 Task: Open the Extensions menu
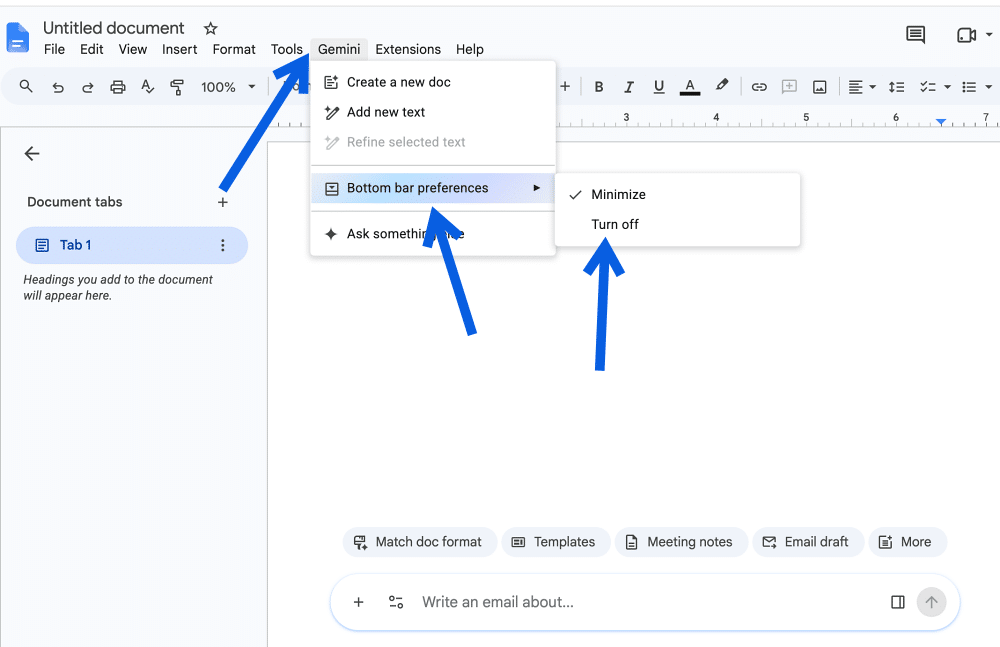coord(408,49)
